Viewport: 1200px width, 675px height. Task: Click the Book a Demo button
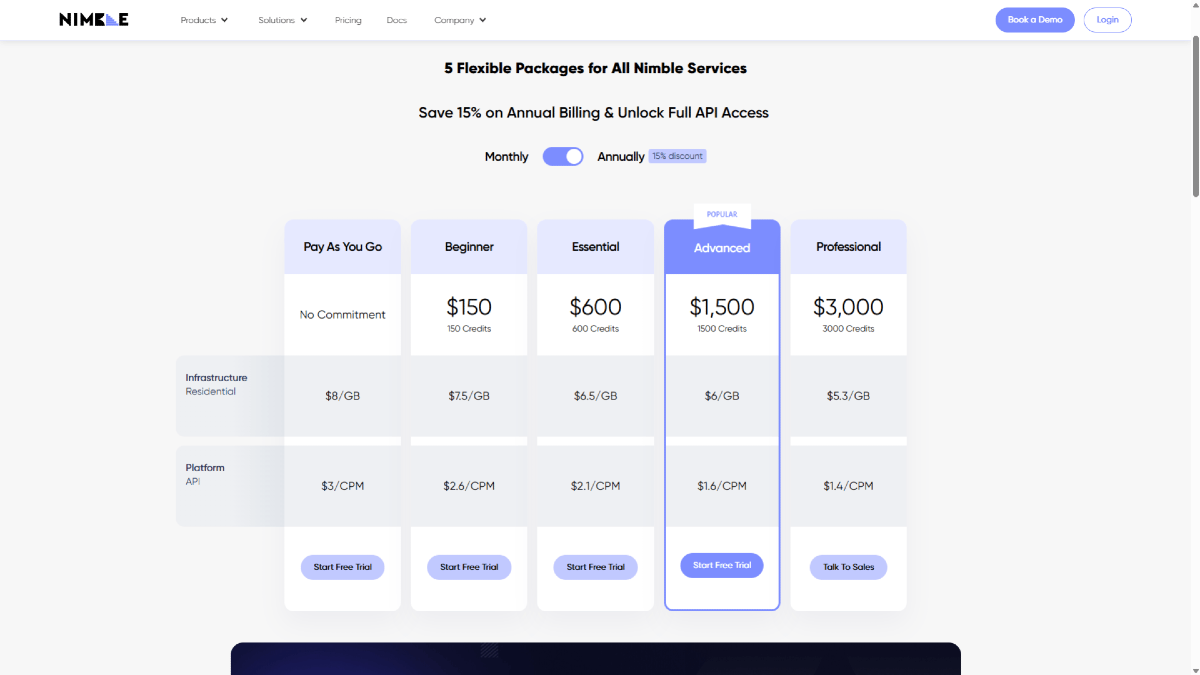pyautogui.click(x=1035, y=20)
